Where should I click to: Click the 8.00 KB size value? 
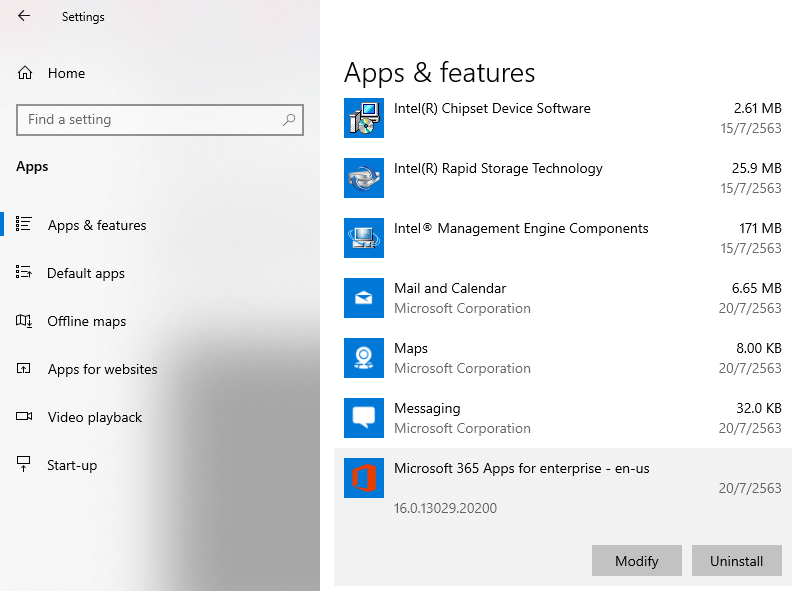pyautogui.click(x=759, y=348)
